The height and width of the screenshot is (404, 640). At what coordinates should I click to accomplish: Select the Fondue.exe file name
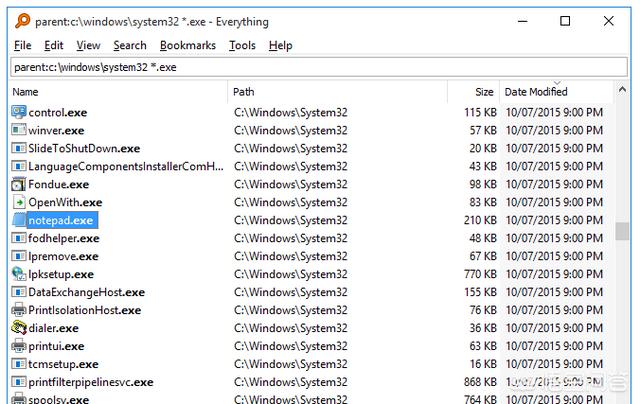[x=59, y=184]
